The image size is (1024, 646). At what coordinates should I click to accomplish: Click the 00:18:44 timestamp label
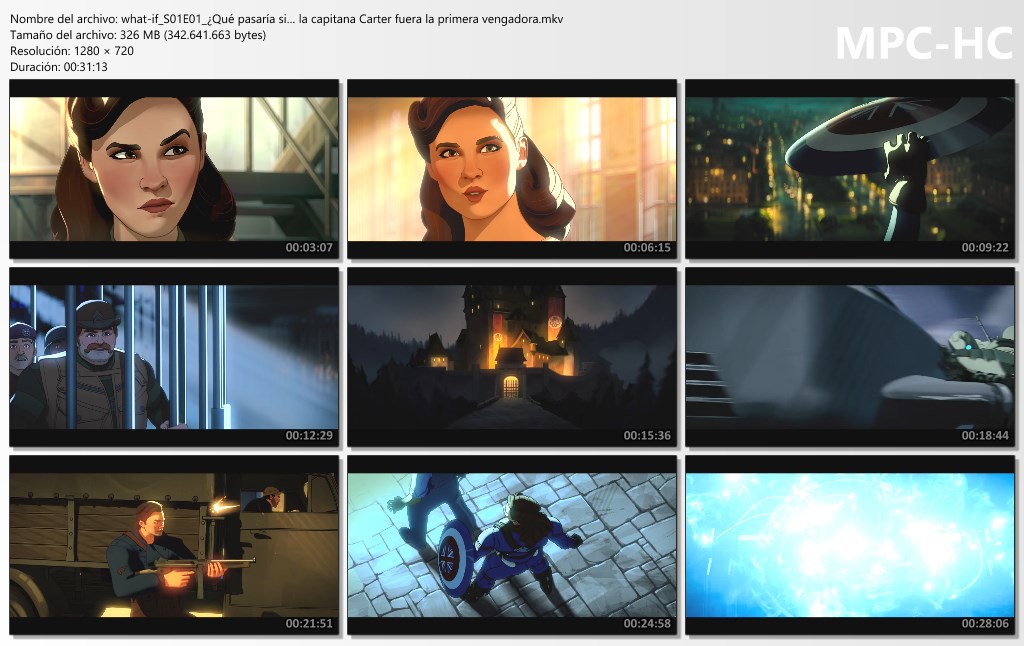[x=985, y=436]
